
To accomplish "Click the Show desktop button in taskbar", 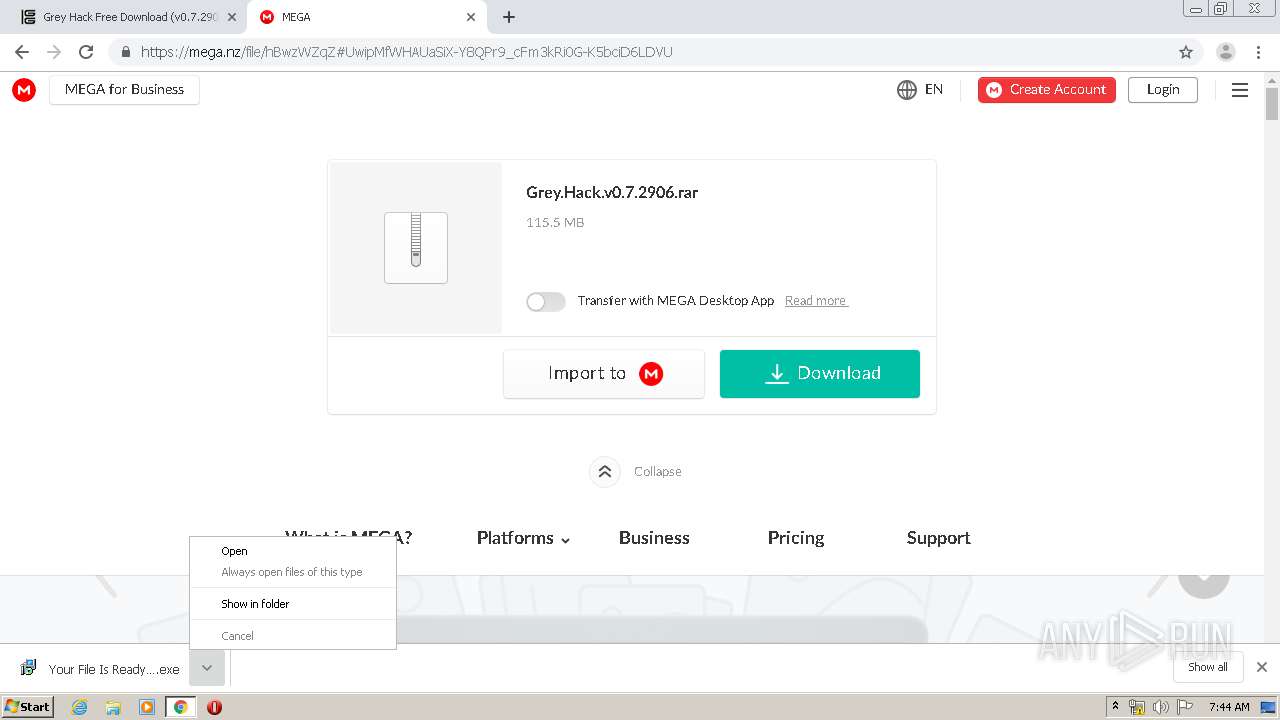I will pos(1269,707).
